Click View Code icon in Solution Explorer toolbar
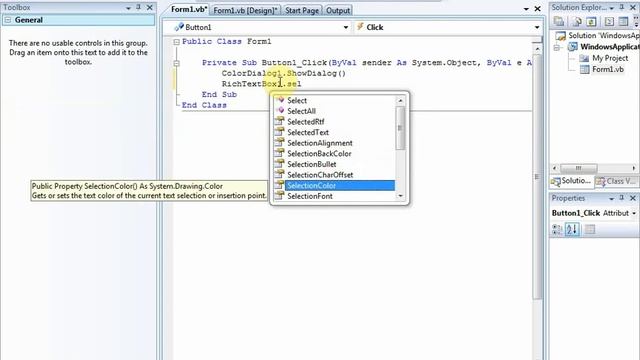The image size is (640, 360). point(609,22)
